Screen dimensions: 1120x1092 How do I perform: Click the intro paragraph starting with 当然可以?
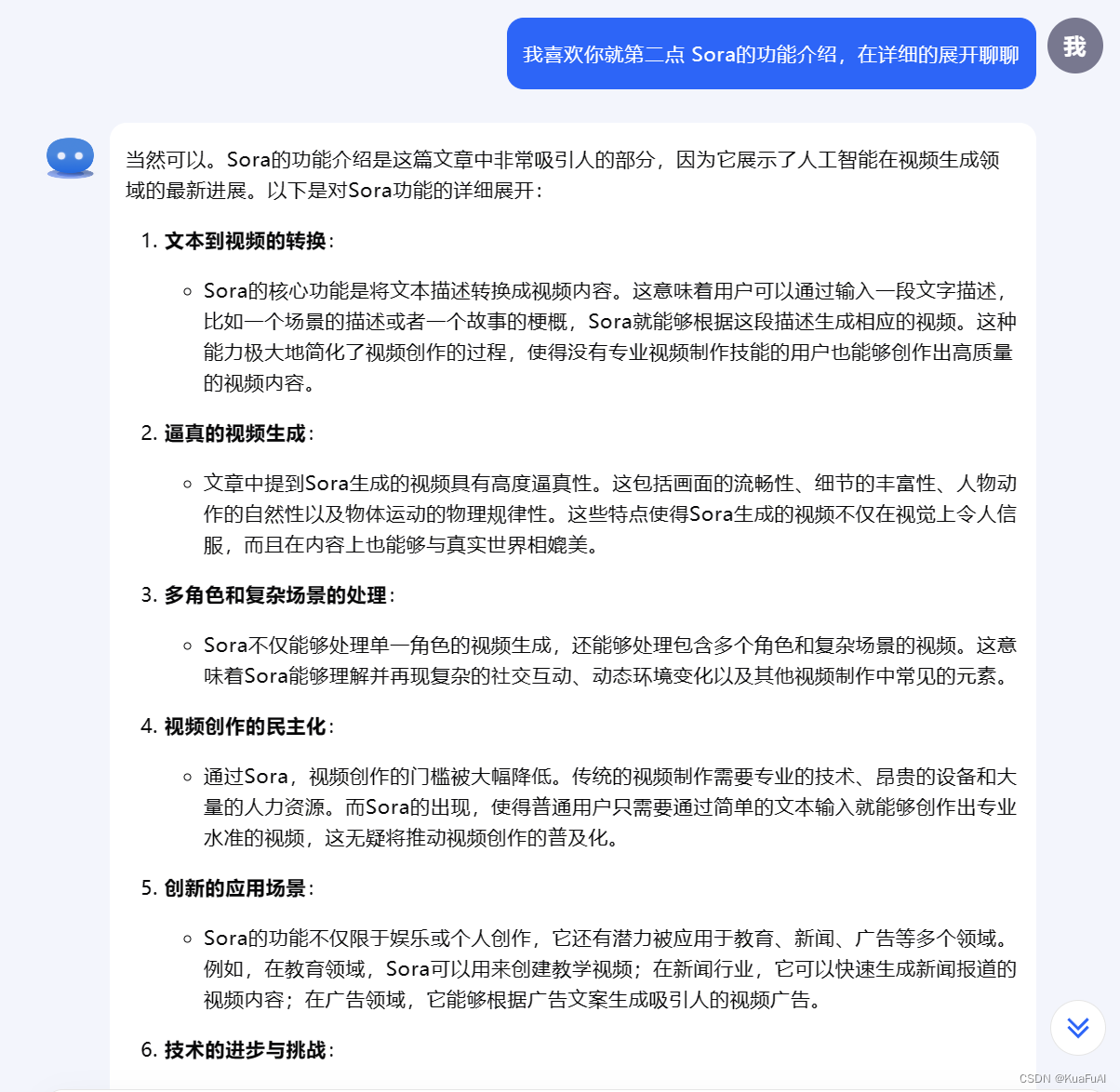(563, 175)
